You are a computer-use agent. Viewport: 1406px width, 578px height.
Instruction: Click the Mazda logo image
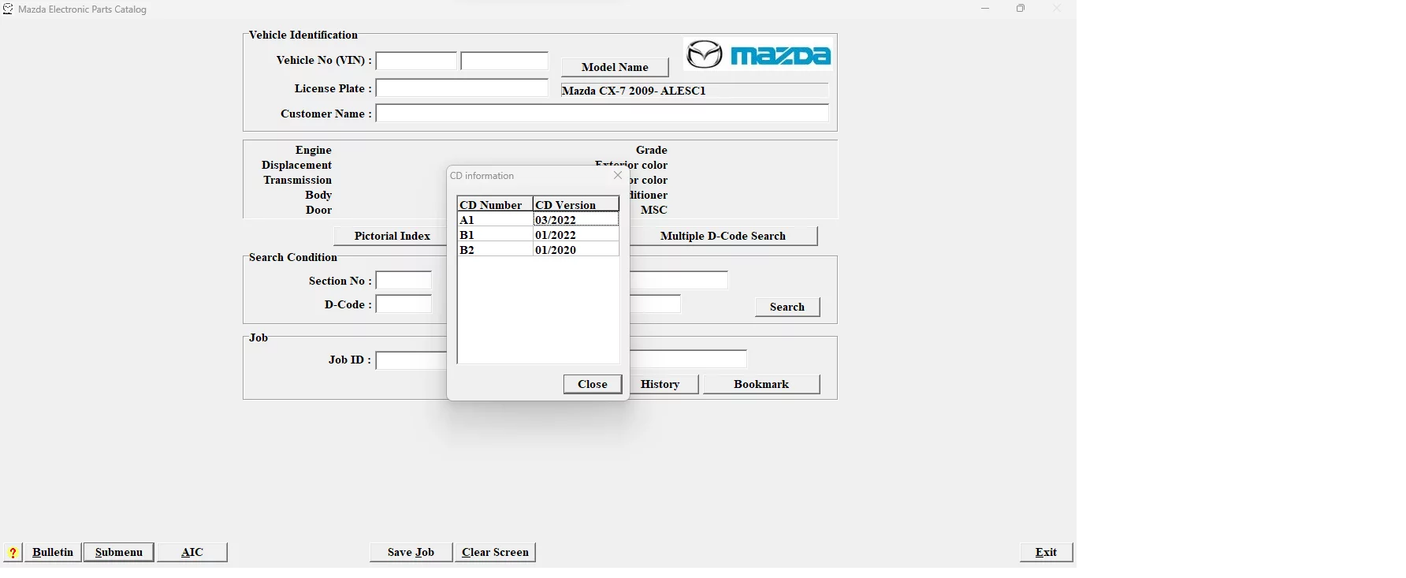pyautogui.click(x=758, y=55)
